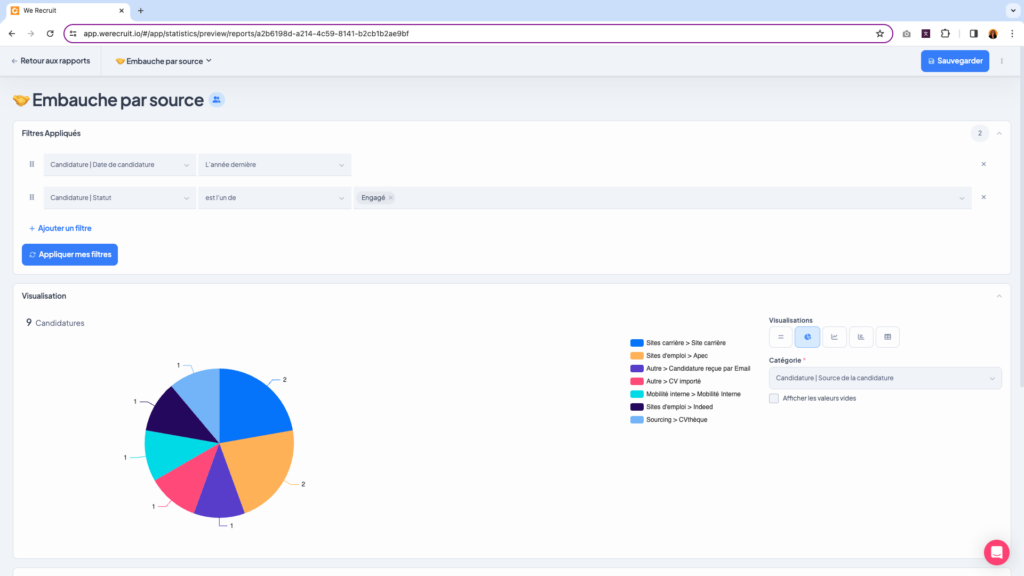The width and height of the screenshot is (1024, 576).
Task: Click the share users icon beside report title
Action: [217, 100]
